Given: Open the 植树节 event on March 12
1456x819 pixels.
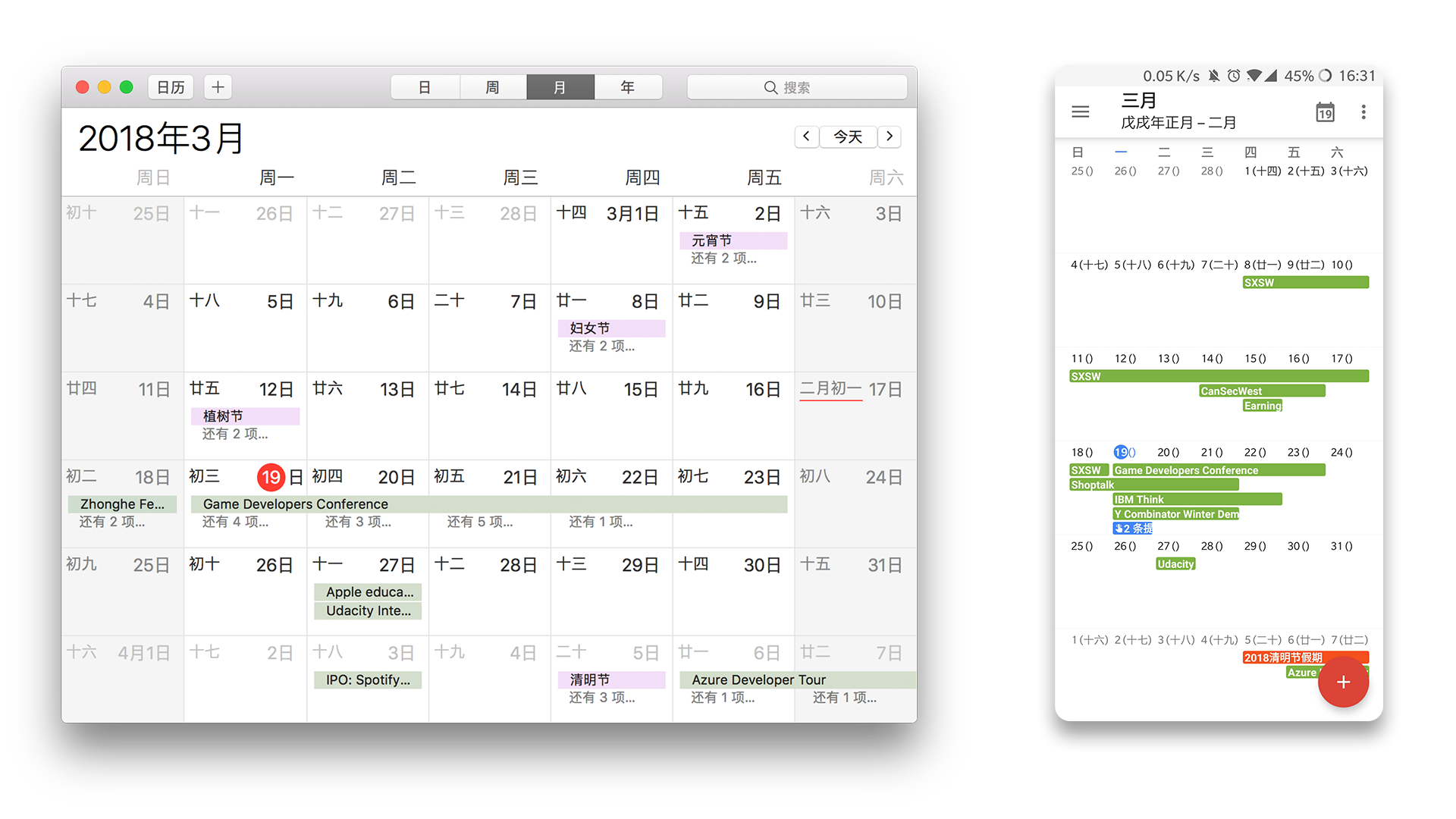Looking at the screenshot, I should (x=245, y=416).
